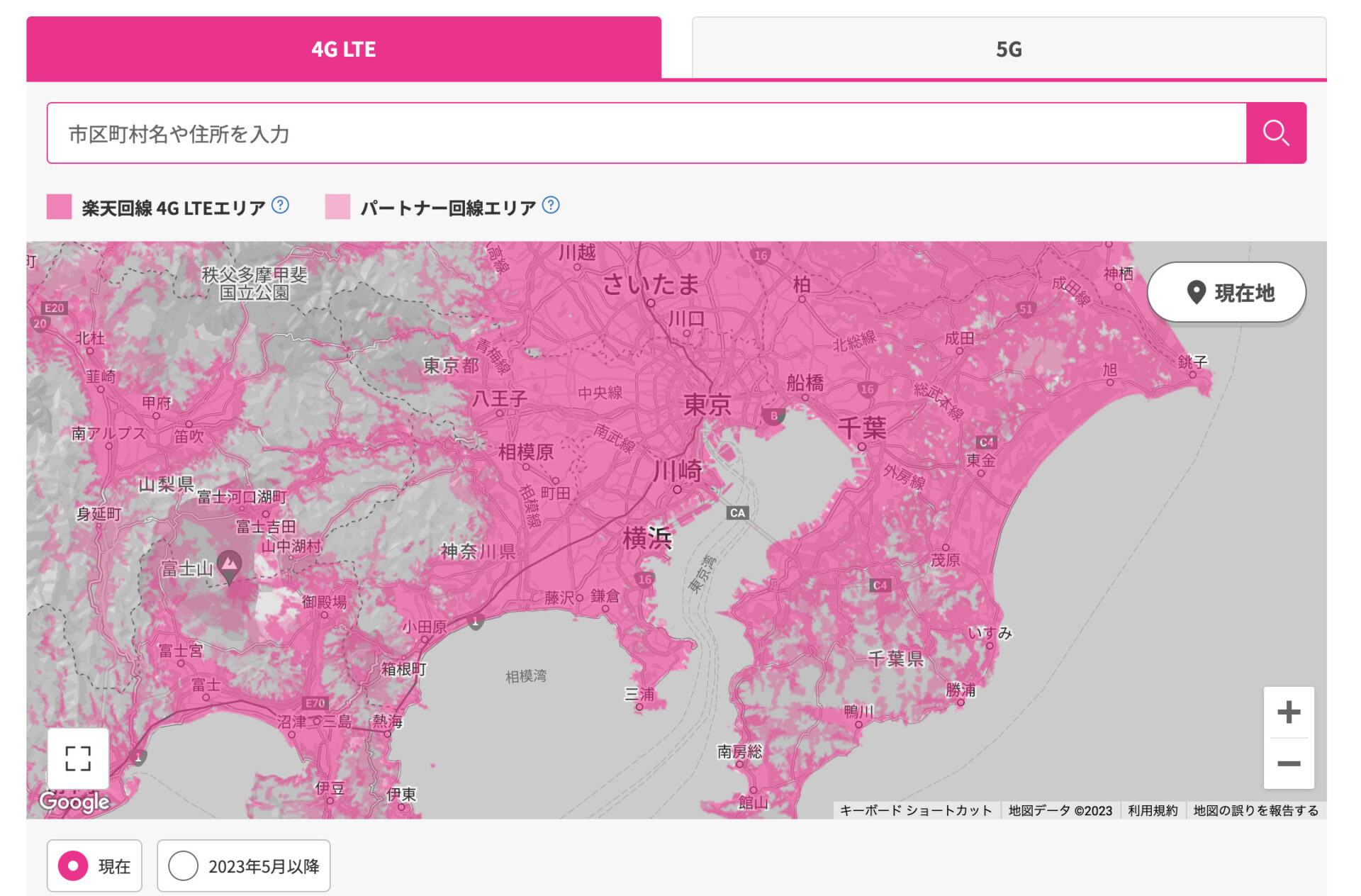
Task: Click the 甲府 label on map
Action: click(x=157, y=403)
